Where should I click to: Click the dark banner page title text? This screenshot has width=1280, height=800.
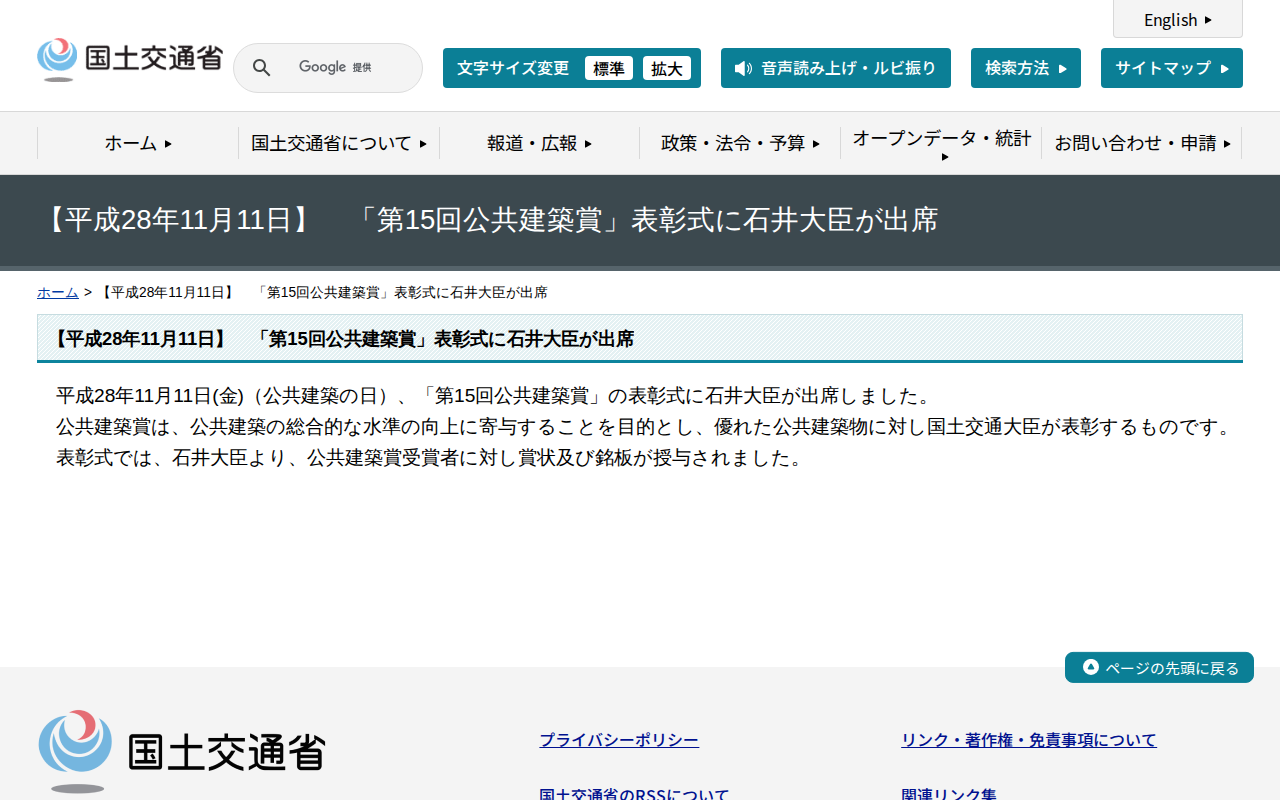click(490, 220)
